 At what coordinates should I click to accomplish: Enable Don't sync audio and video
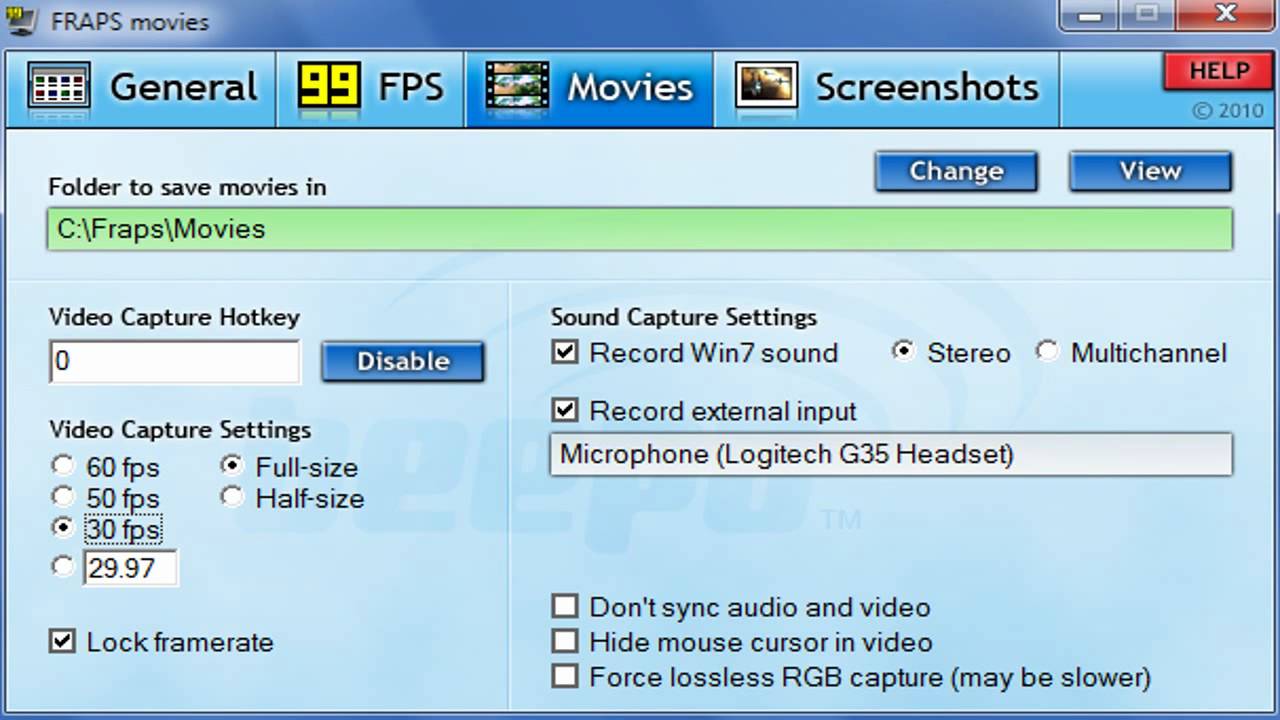[565, 607]
